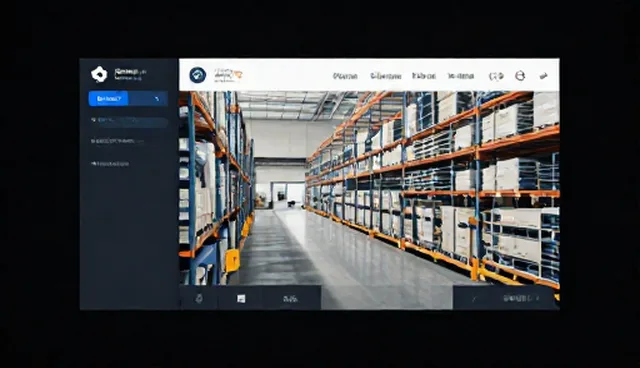Image resolution: width=640 pixels, height=368 pixels.
Task: Open the last sidebar menu item
Action: [110, 164]
